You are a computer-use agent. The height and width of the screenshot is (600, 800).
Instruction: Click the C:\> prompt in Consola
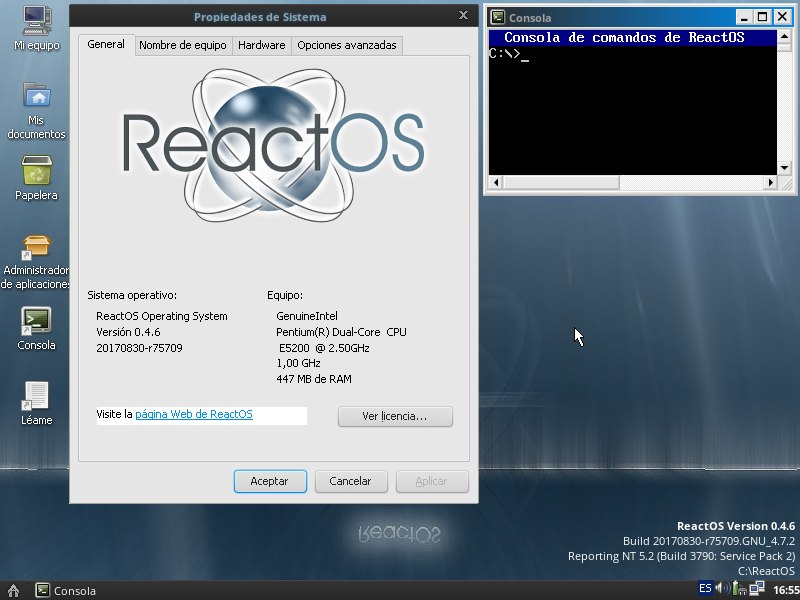tap(504, 53)
